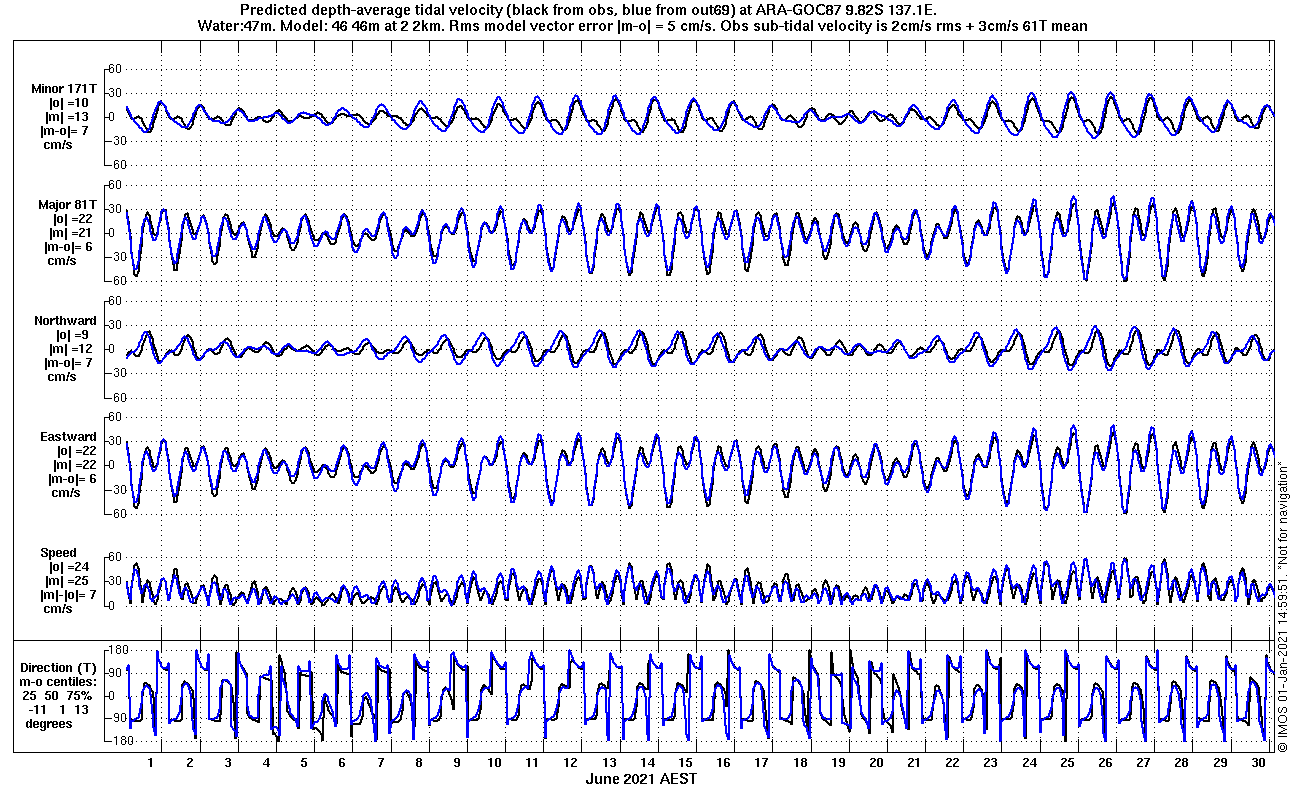
Task: Click the '-11 1 13' centile values
Action: (58, 709)
